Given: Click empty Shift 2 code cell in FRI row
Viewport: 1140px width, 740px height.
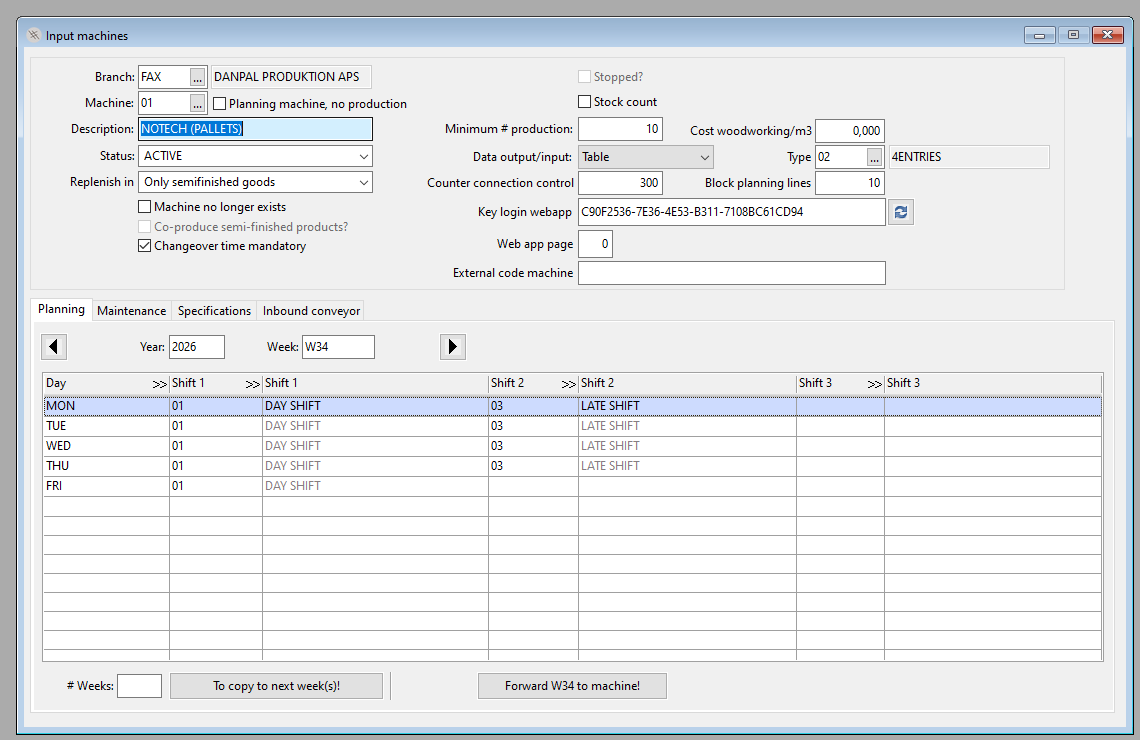Looking at the screenshot, I should (x=534, y=486).
